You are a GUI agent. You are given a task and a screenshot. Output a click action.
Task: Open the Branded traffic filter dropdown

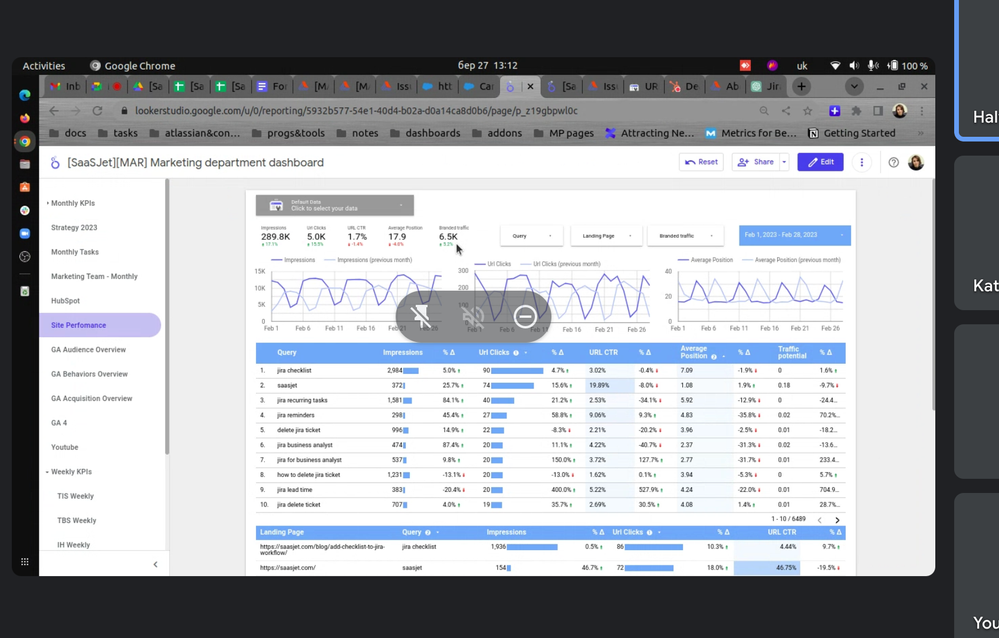(685, 236)
